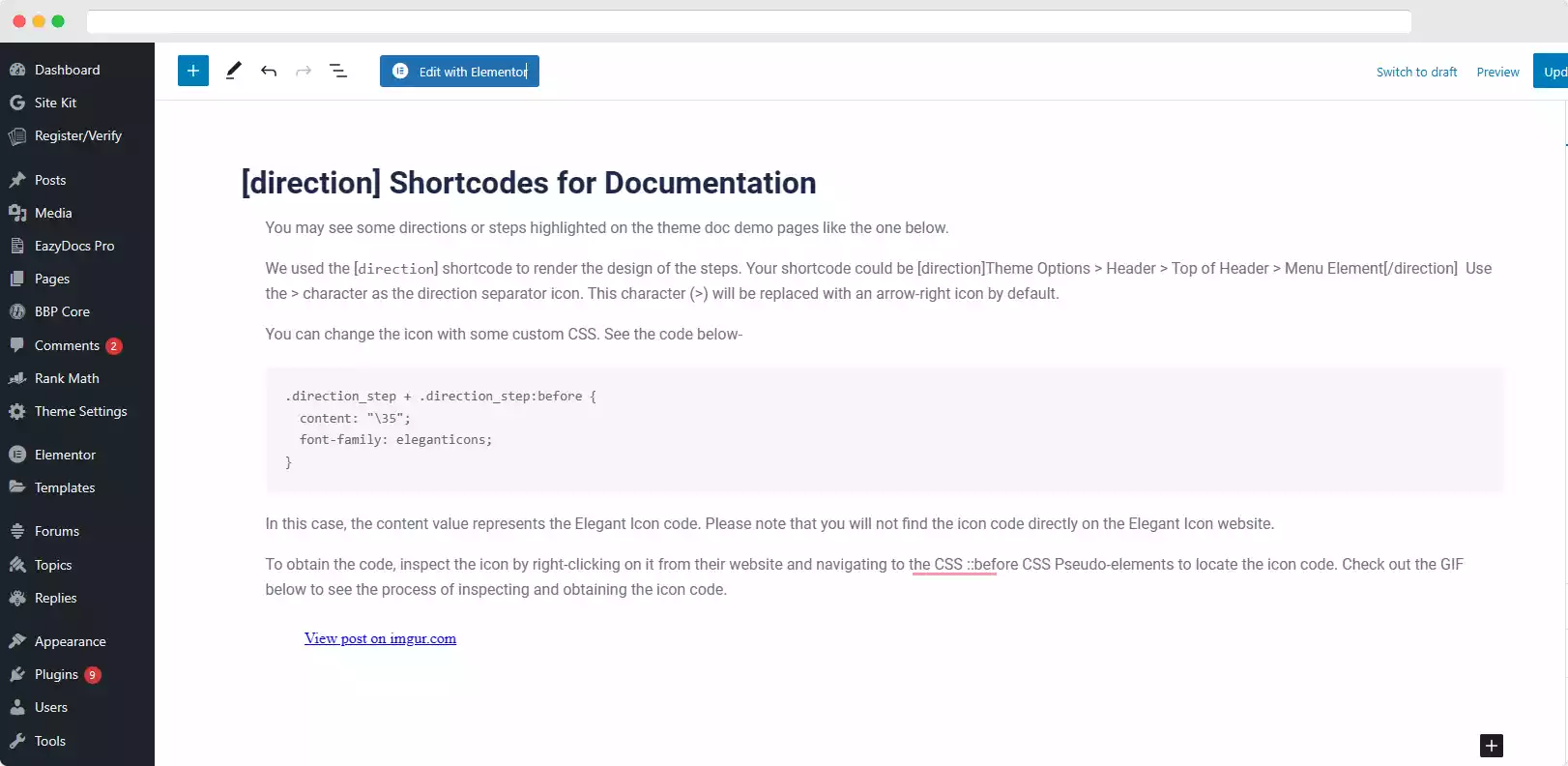
Task: Open the Posts menu label
Action: point(50,180)
